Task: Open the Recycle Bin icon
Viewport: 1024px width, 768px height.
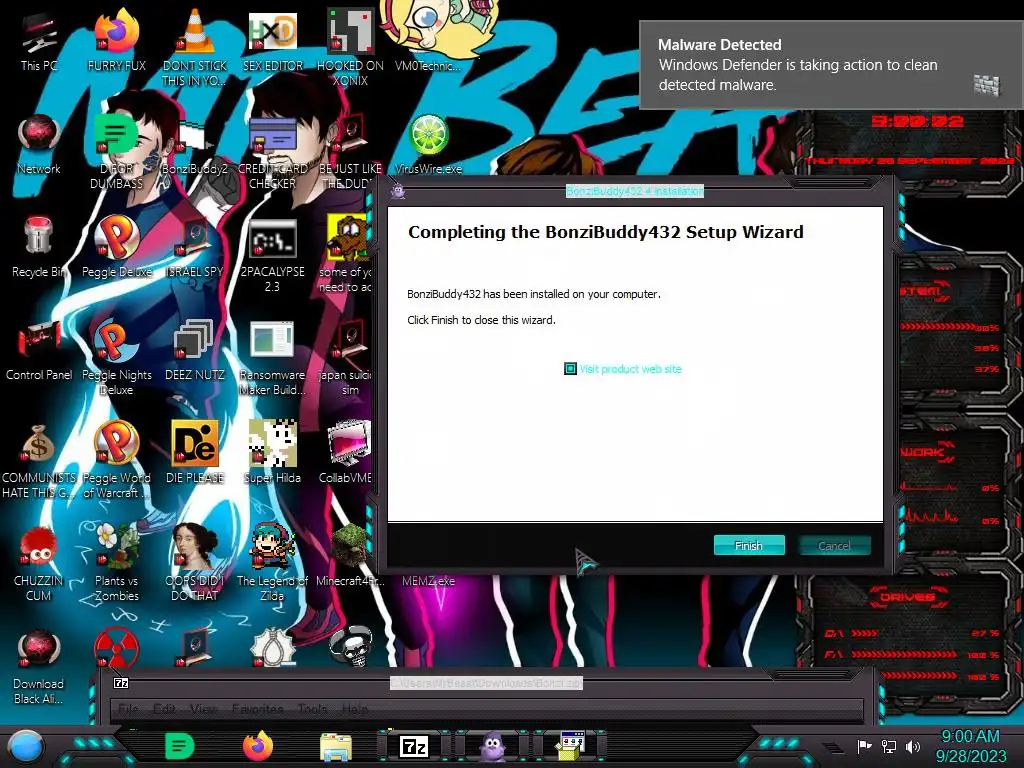Action: tap(39, 247)
